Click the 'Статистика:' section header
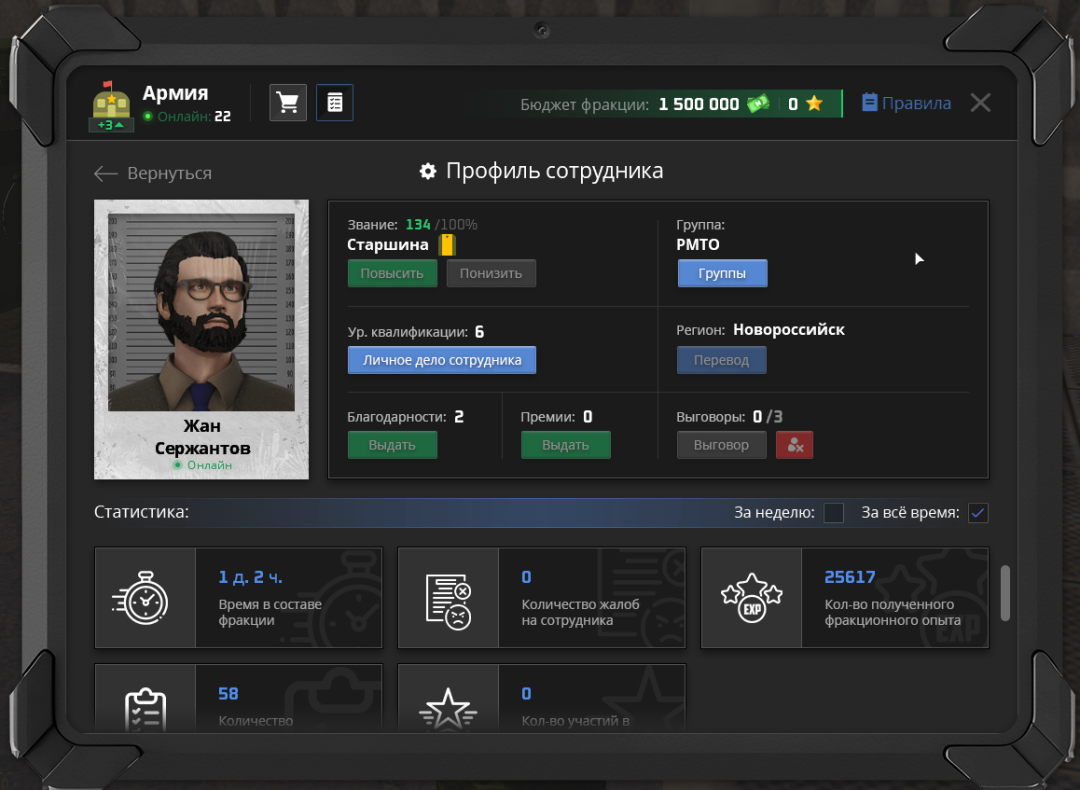Image resolution: width=1080 pixels, height=790 pixels. coord(141,512)
